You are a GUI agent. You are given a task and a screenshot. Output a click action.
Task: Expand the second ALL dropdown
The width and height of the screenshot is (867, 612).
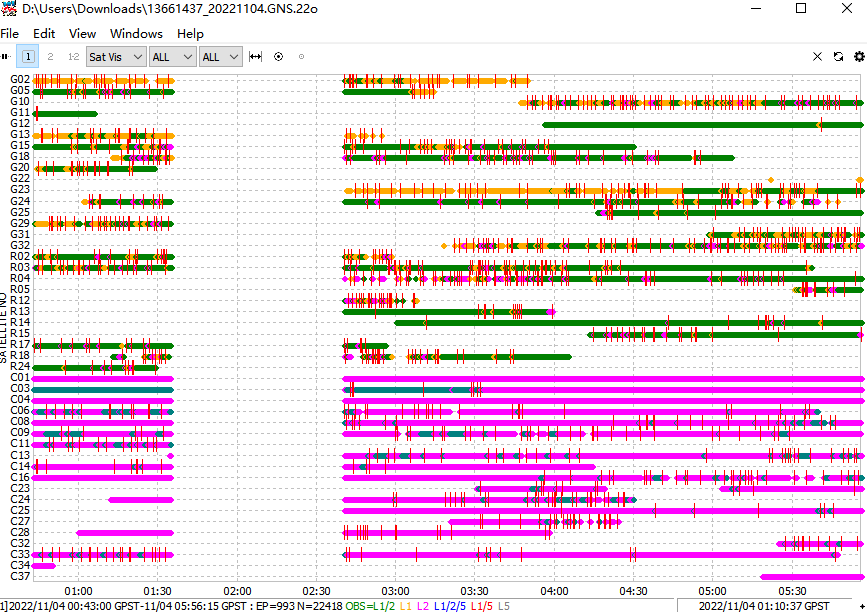[220, 57]
